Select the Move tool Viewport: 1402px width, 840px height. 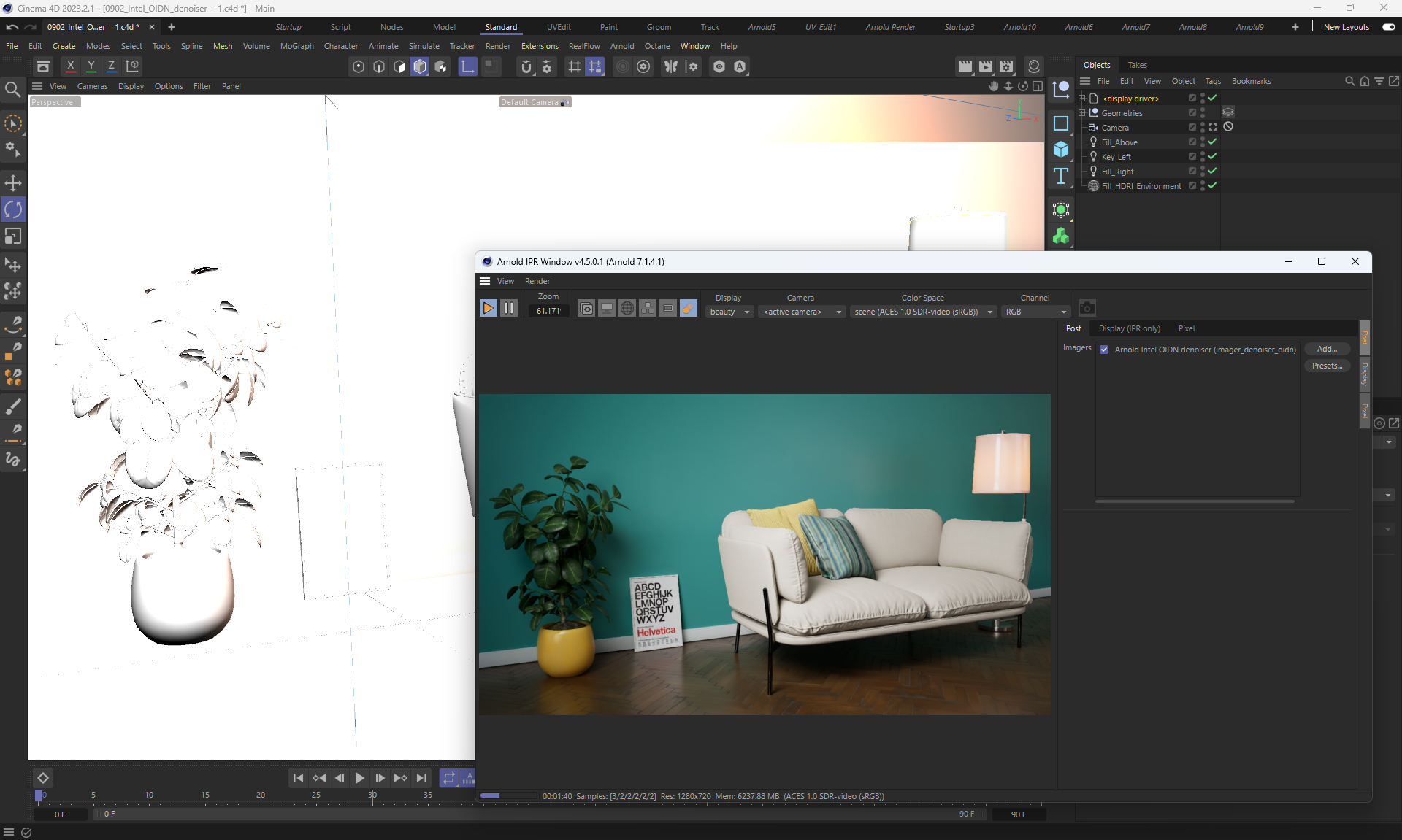point(13,182)
